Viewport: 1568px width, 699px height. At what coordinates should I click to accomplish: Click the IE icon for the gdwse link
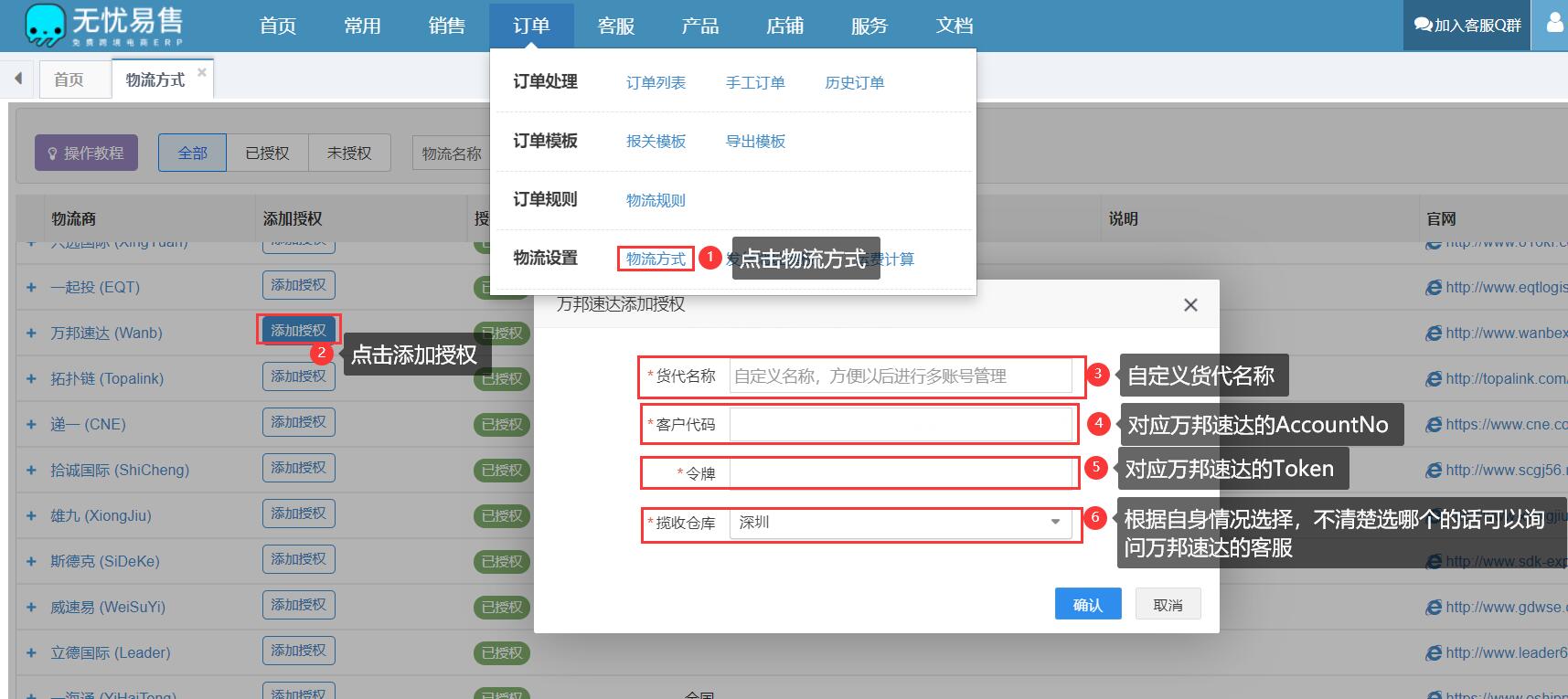pyautogui.click(x=1434, y=607)
